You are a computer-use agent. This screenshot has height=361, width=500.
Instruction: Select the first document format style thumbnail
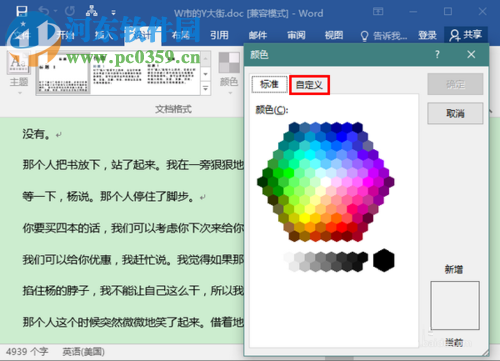pyautogui.click(x=63, y=74)
